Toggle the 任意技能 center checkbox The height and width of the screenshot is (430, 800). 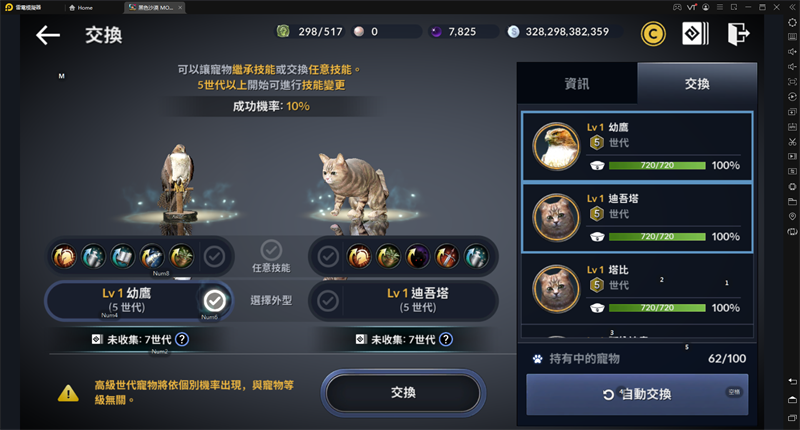[x=271, y=250]
